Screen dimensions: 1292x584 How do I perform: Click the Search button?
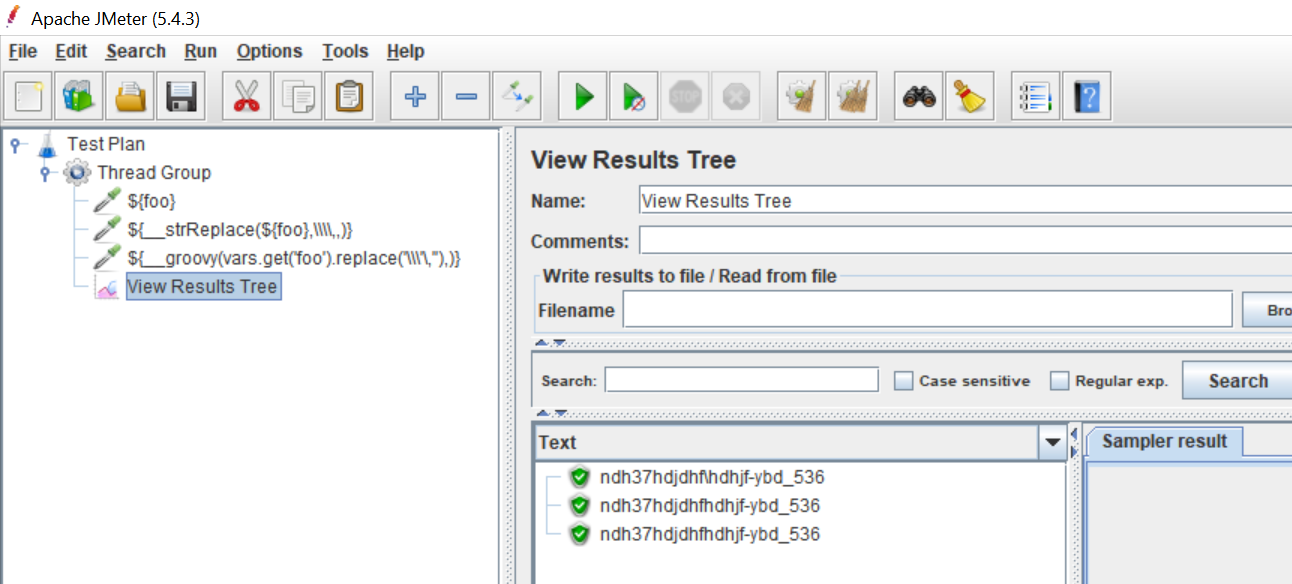pyautogui.click(x=1238, y=381)
